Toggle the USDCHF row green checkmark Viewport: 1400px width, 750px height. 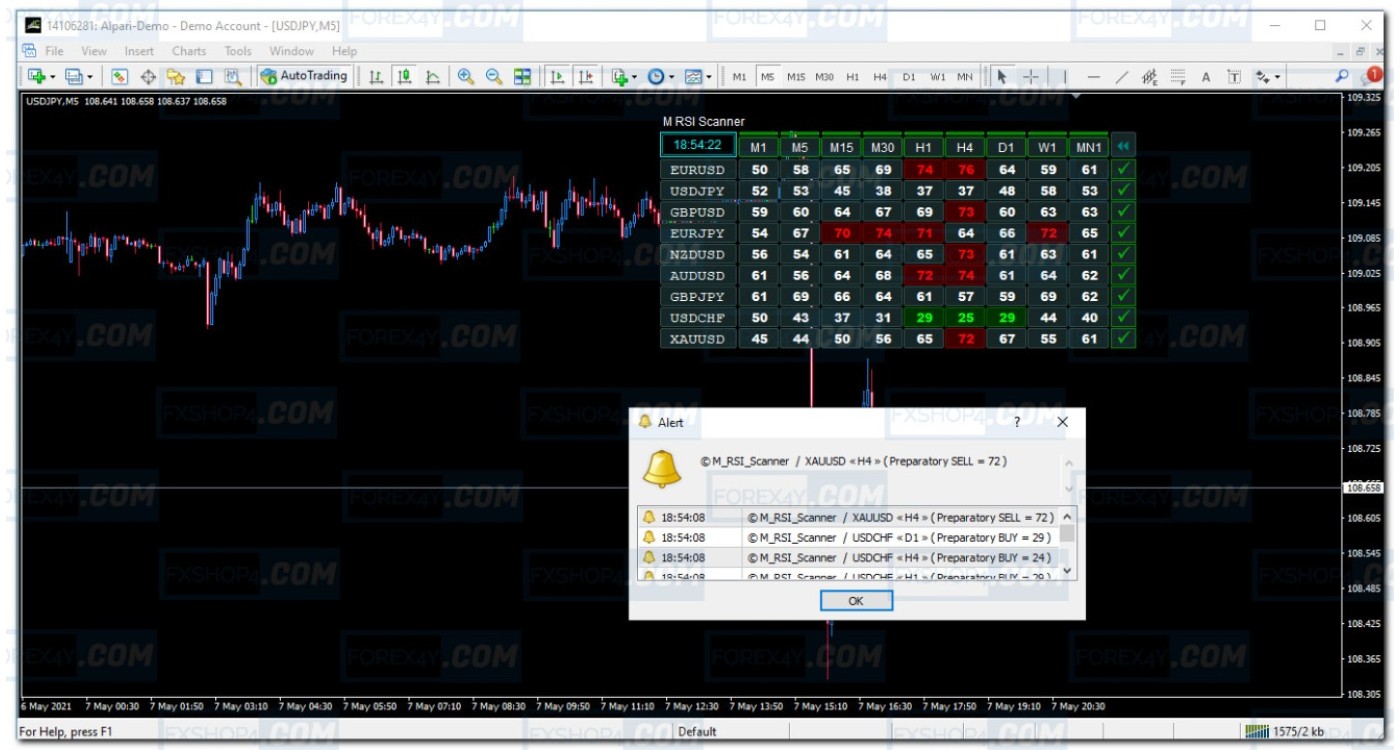(x=1124, y=318)
